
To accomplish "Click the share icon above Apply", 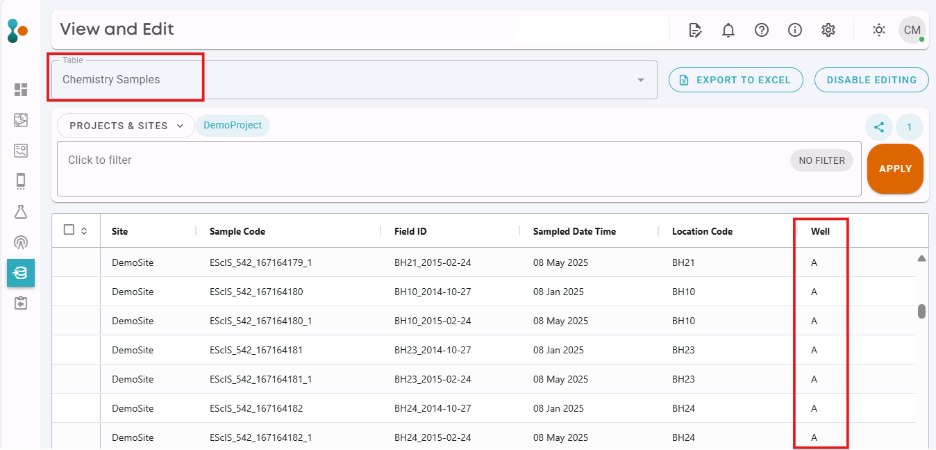I will pyautogui.click(x=879, y=127).
